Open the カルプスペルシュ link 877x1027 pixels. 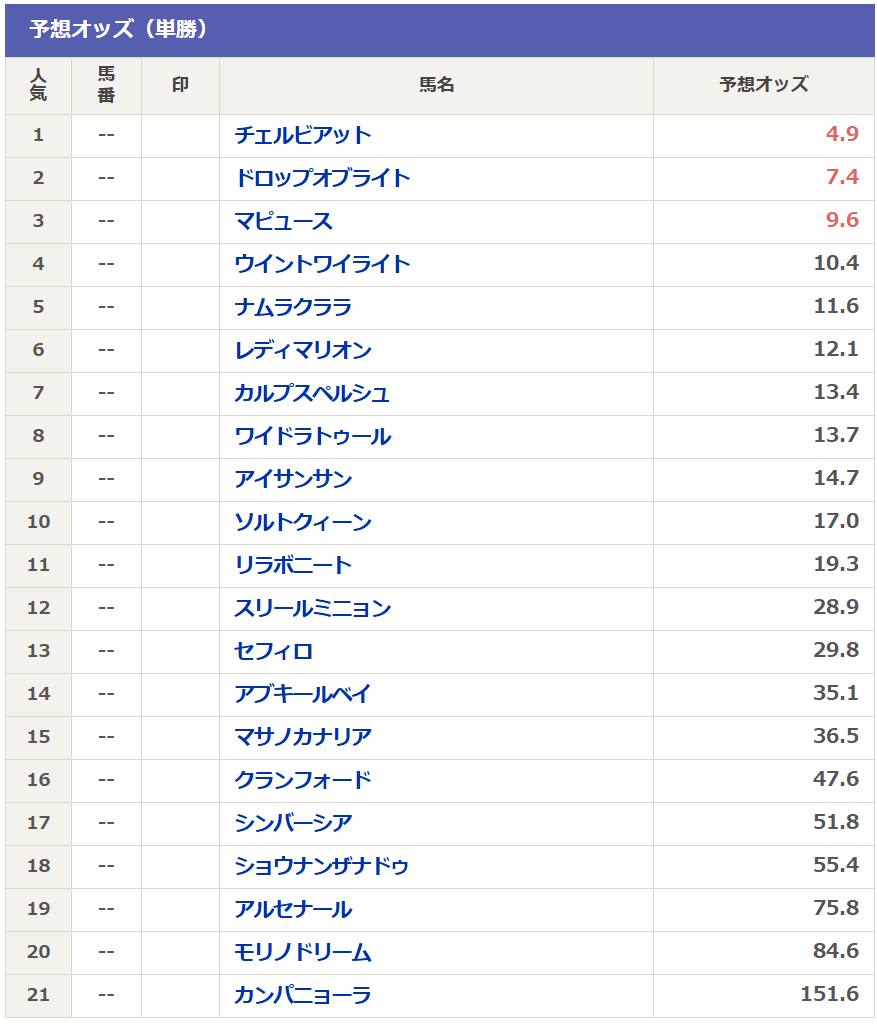pyautogui.click(x=312, y=393)
